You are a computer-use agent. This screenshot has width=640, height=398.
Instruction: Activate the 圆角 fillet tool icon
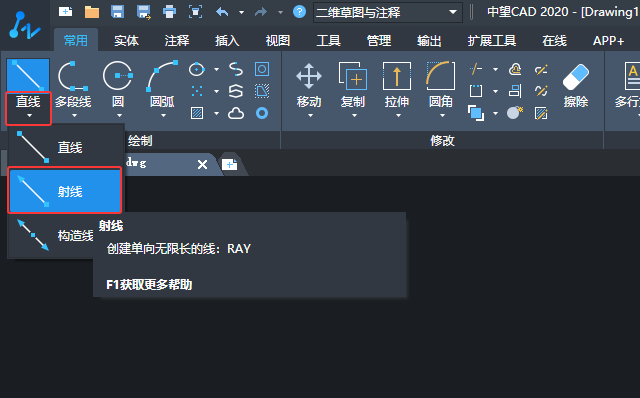(x=440, y=76)
